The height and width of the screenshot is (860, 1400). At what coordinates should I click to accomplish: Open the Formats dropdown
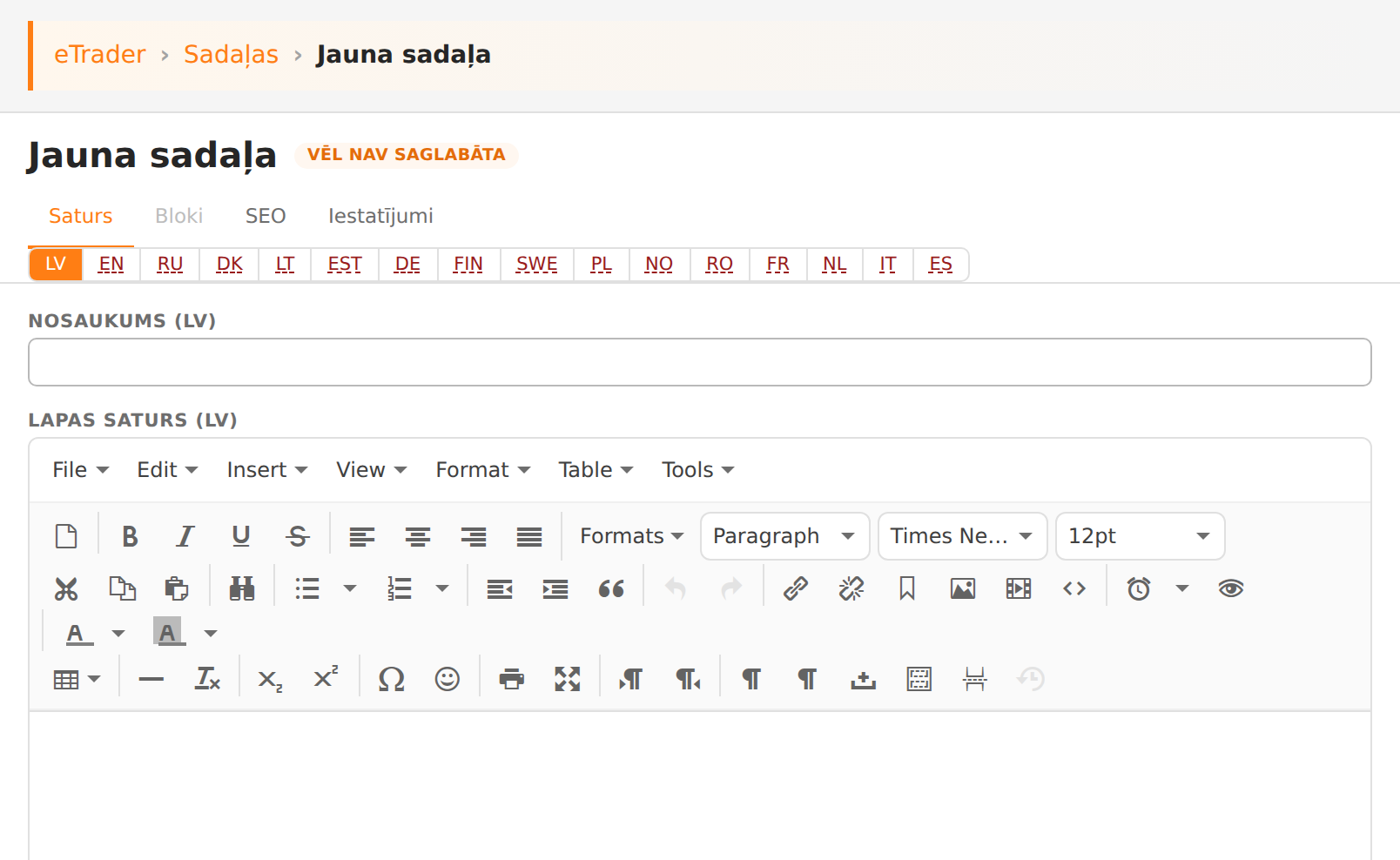coord(631,536)
